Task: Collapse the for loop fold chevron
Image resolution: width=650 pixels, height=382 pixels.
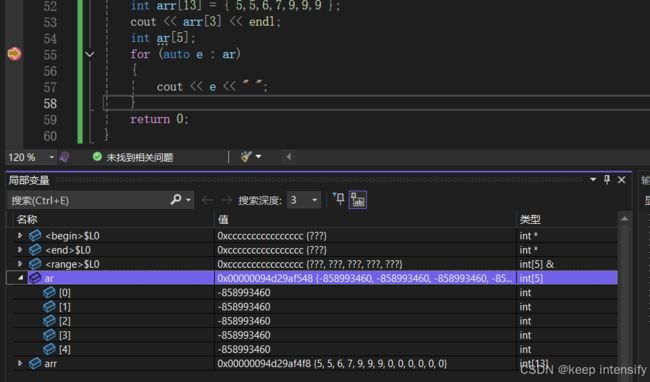Action: point(90,54)
